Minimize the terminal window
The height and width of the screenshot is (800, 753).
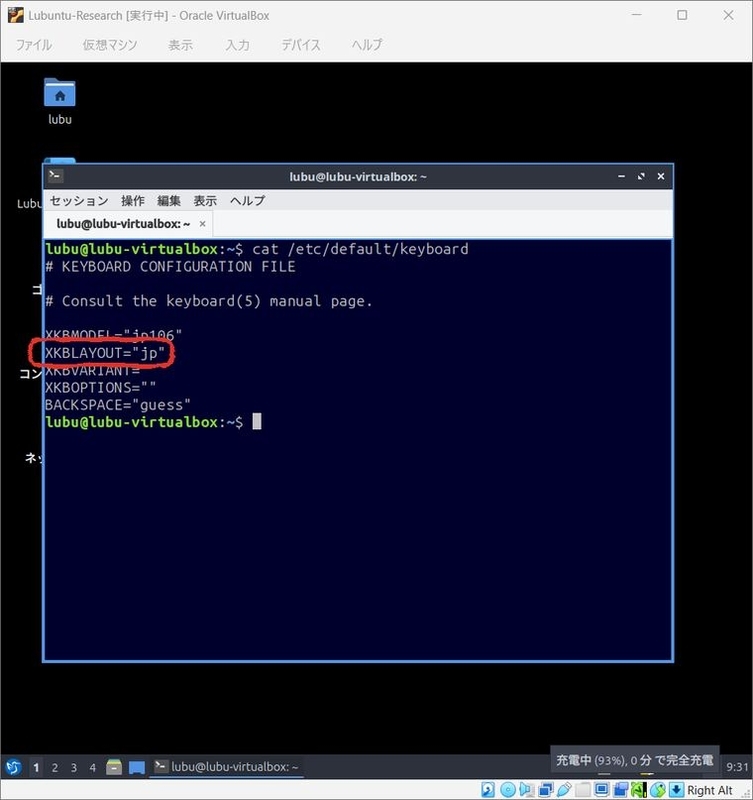621,176
